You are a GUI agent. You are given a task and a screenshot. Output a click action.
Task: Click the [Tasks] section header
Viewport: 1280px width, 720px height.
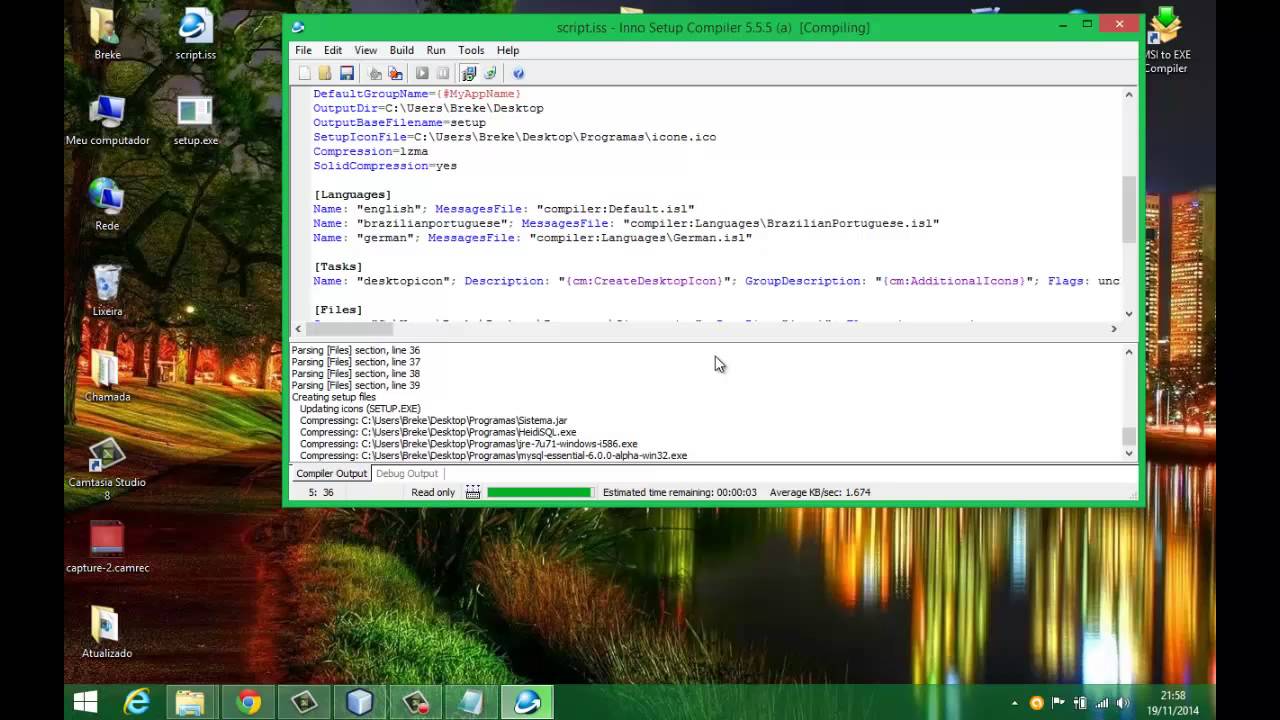tap(338, 266)
